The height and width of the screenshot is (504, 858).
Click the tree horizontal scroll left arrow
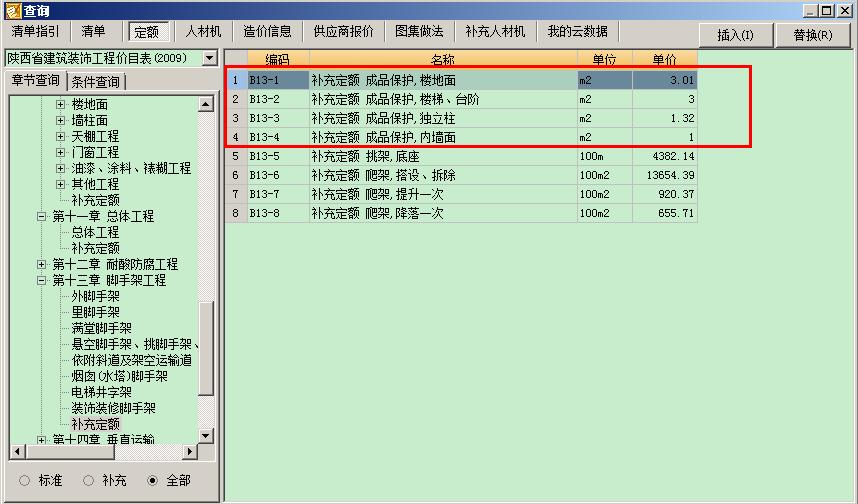[x=17, y=451]
